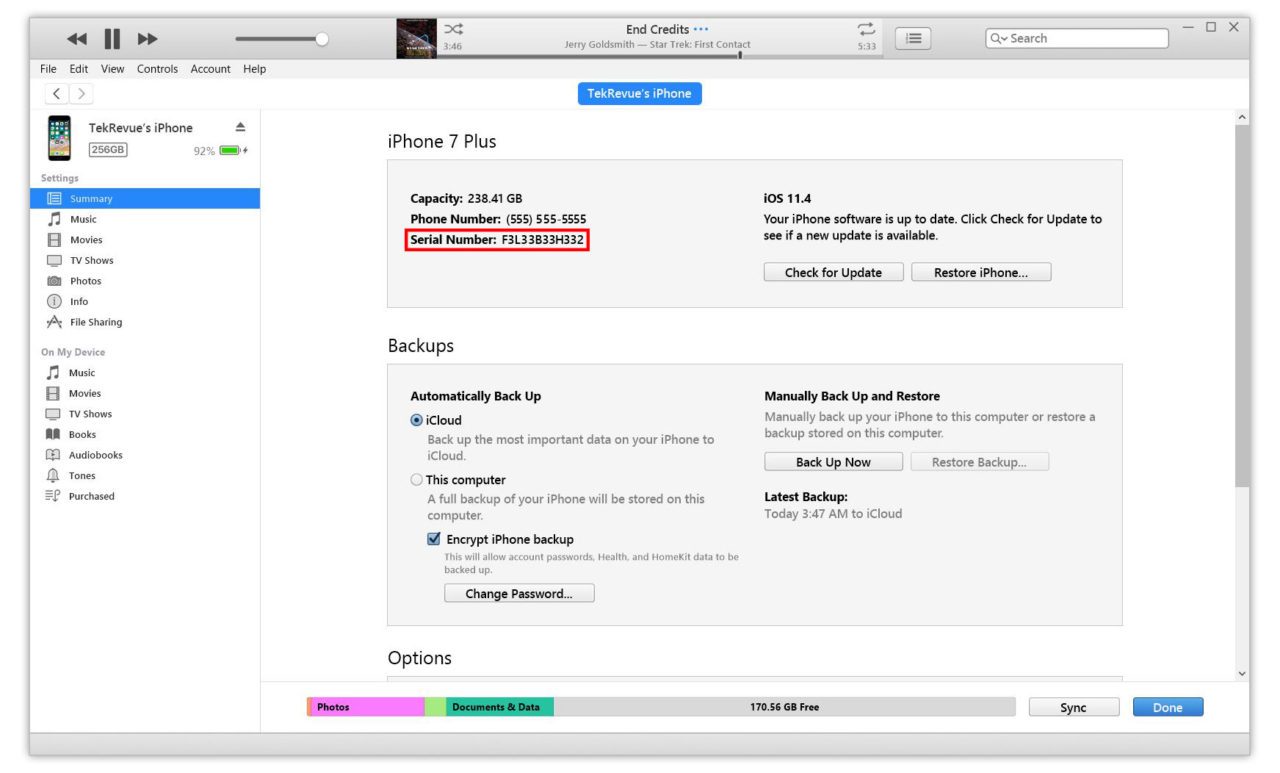
Task: Click Restore Backup... button
Action: pyautogui.click(x=981, y=462)
